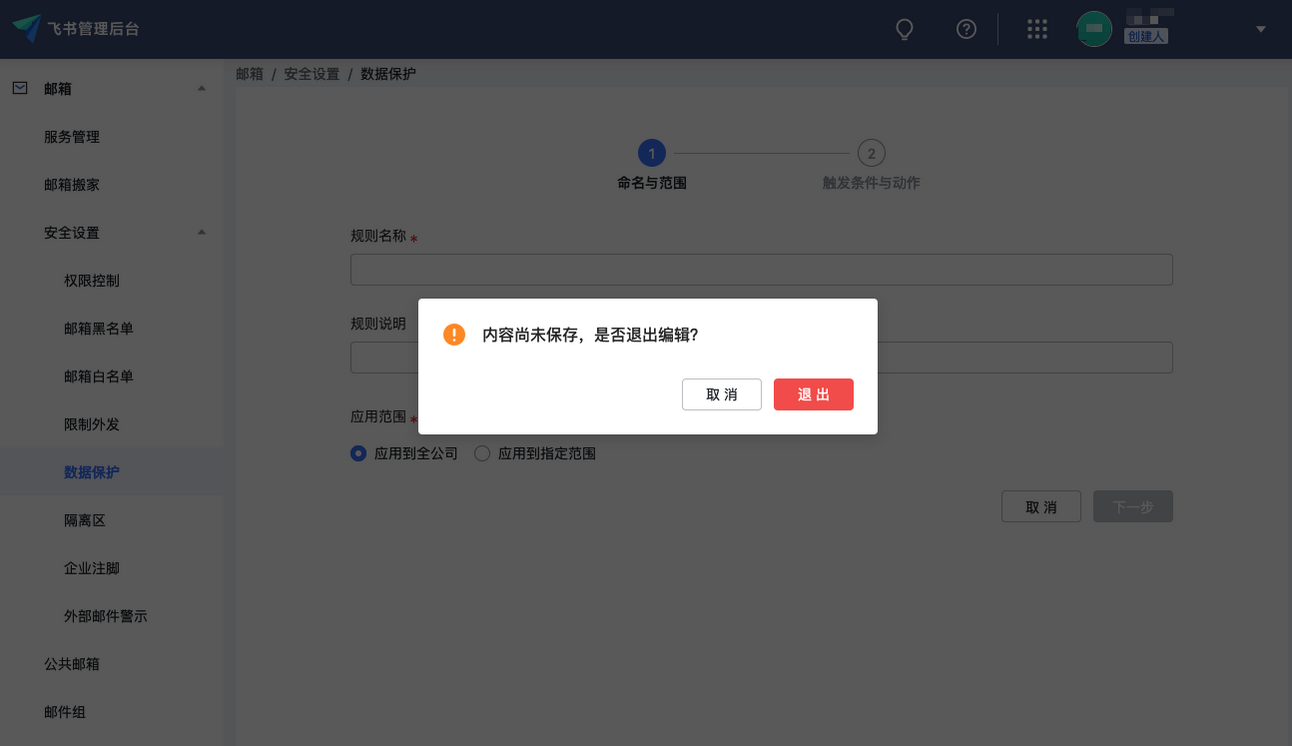Select the 应用到指定范围 radio button
Screen dimensions: 1292x746
click(x=482, y=453)
